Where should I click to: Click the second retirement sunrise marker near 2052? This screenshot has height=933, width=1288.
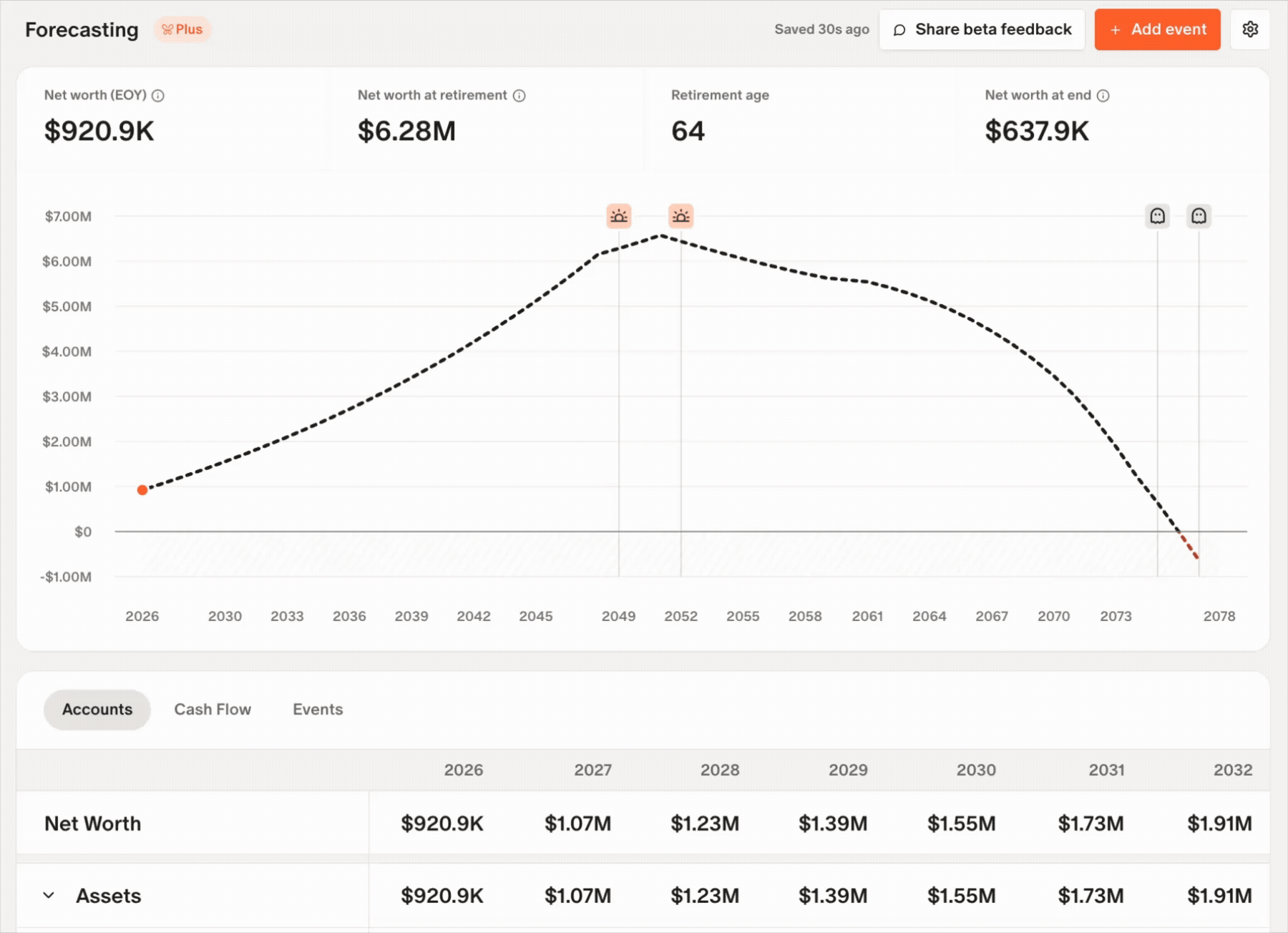681,216
